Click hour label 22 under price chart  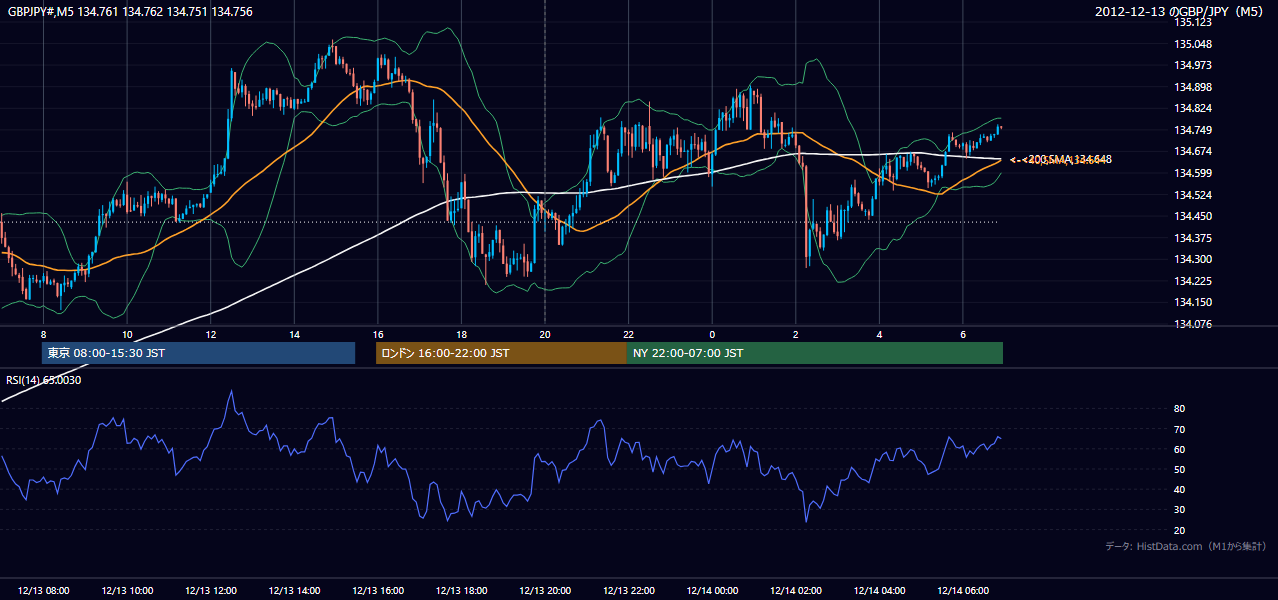click(x=628, y=334)
